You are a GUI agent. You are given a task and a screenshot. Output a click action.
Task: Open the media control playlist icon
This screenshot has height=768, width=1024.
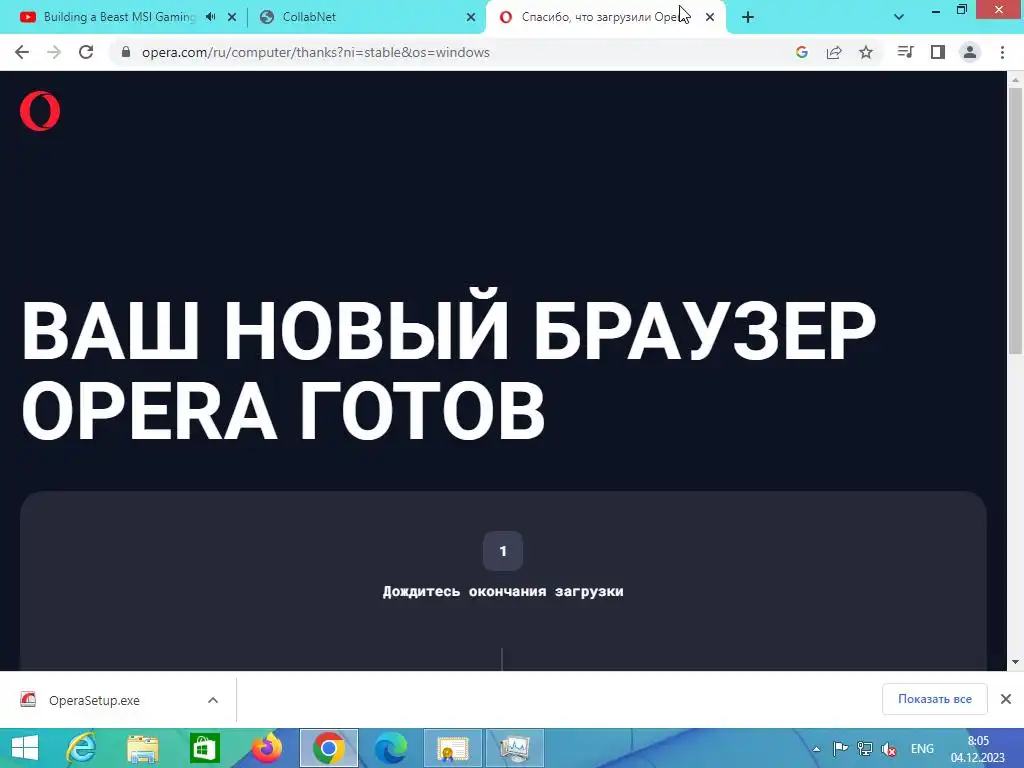[906, 52]
